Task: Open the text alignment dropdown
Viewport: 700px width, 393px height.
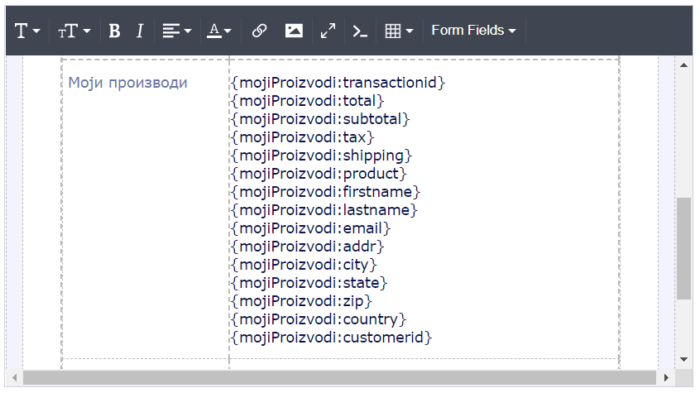Action: pos(177,31)
